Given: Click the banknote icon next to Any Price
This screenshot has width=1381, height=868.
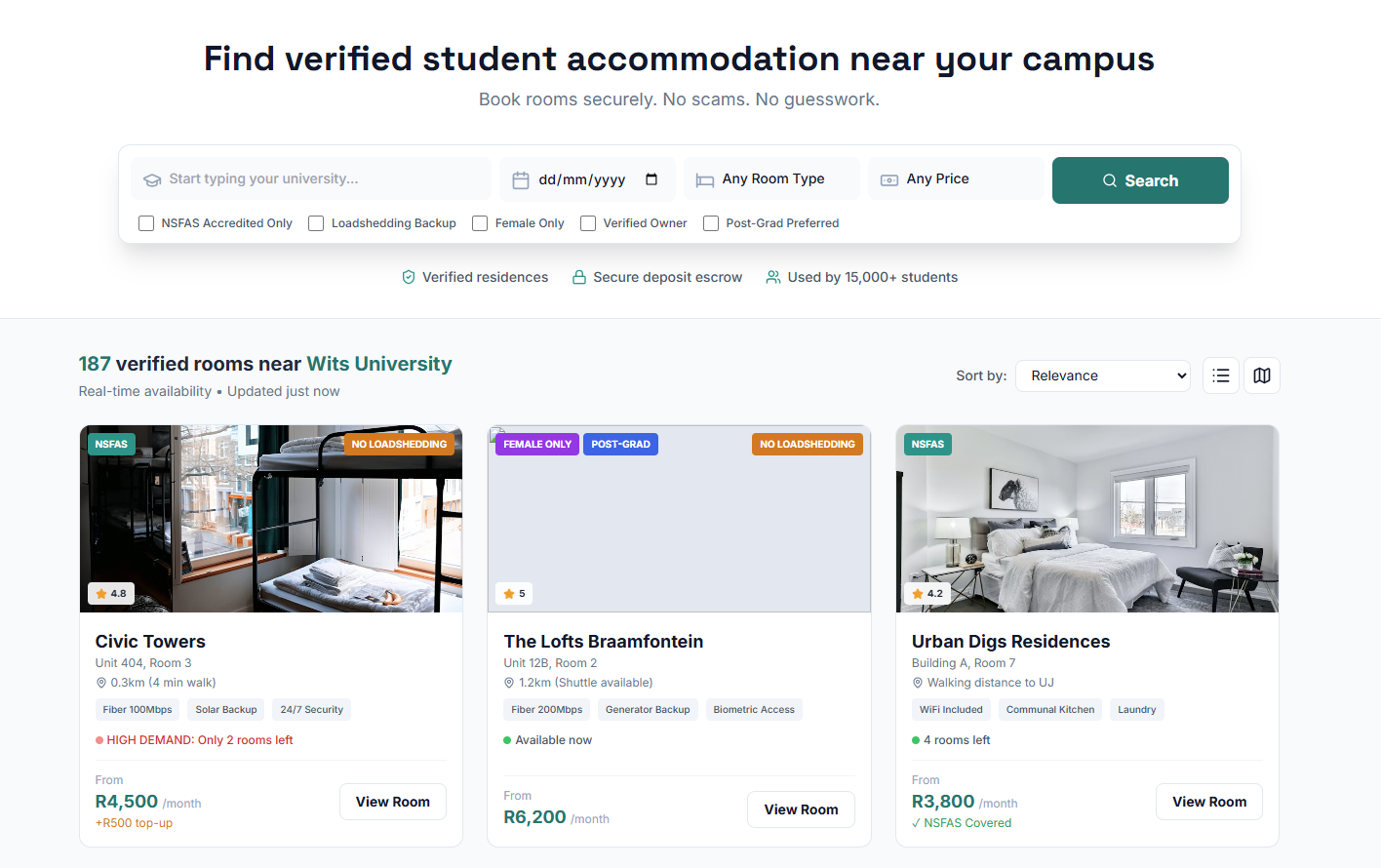Looking at the screenshot, I should point(888,178).
